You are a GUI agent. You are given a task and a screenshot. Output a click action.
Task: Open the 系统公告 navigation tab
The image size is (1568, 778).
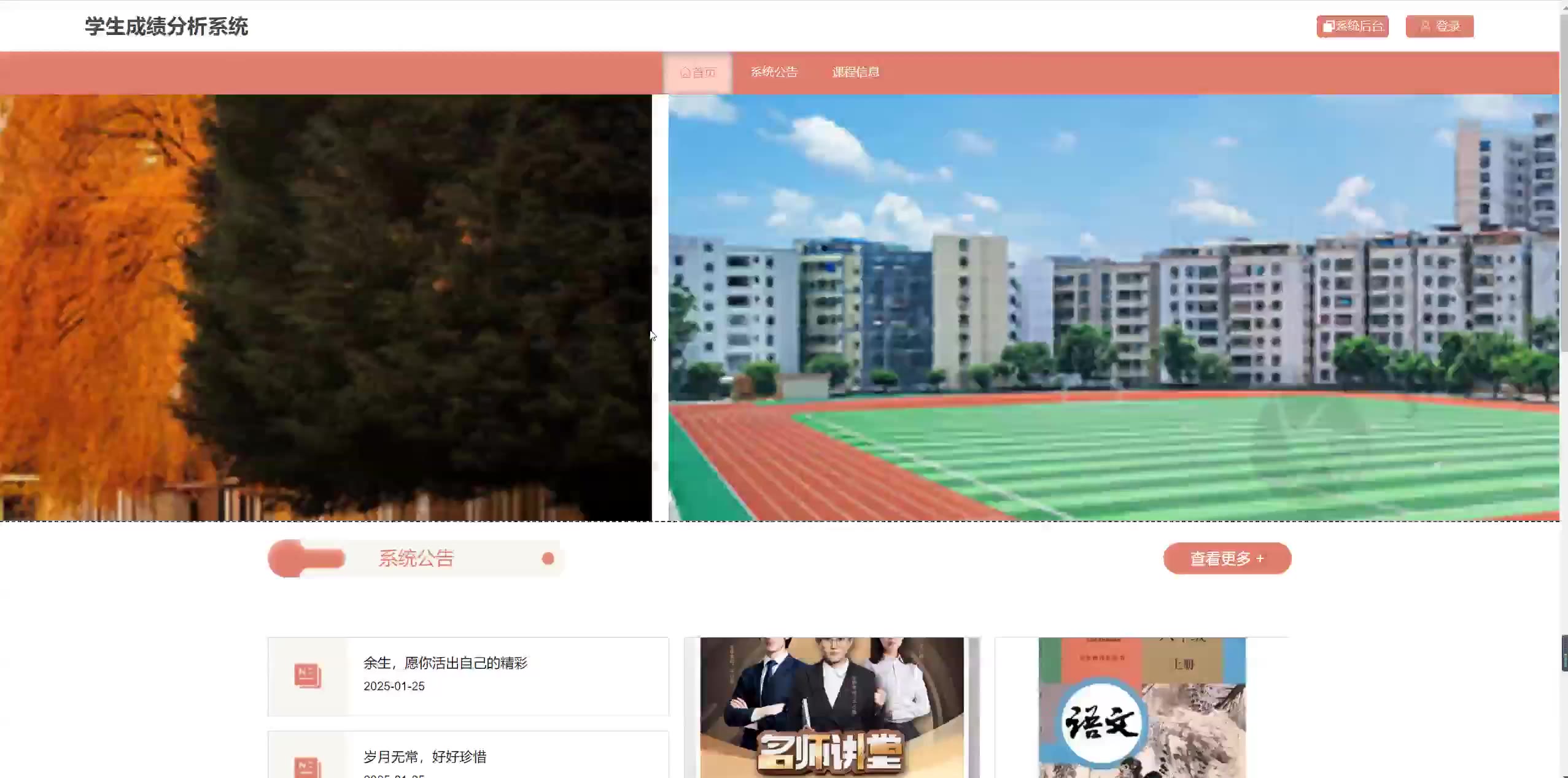[774, 72]
